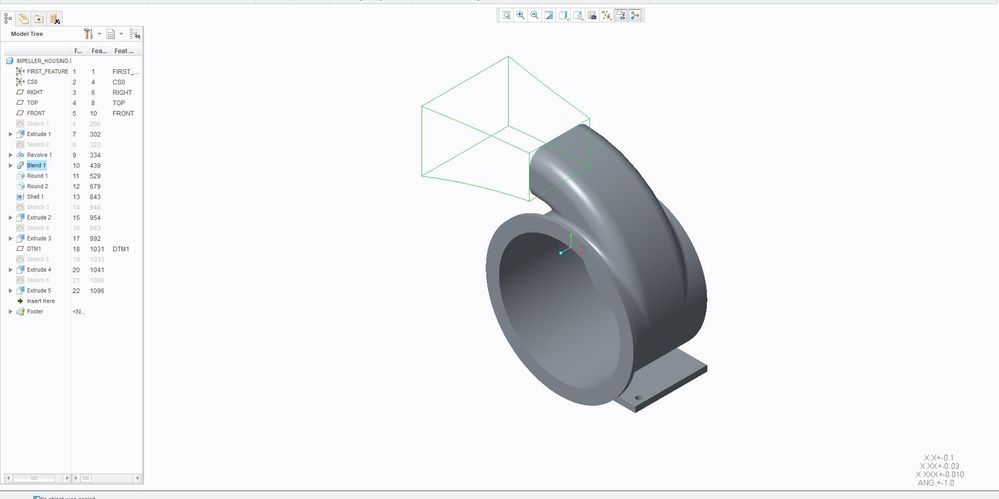Open the Datum Display Filters icon
This screenshot has width=999, height=499.
point(607,15)
